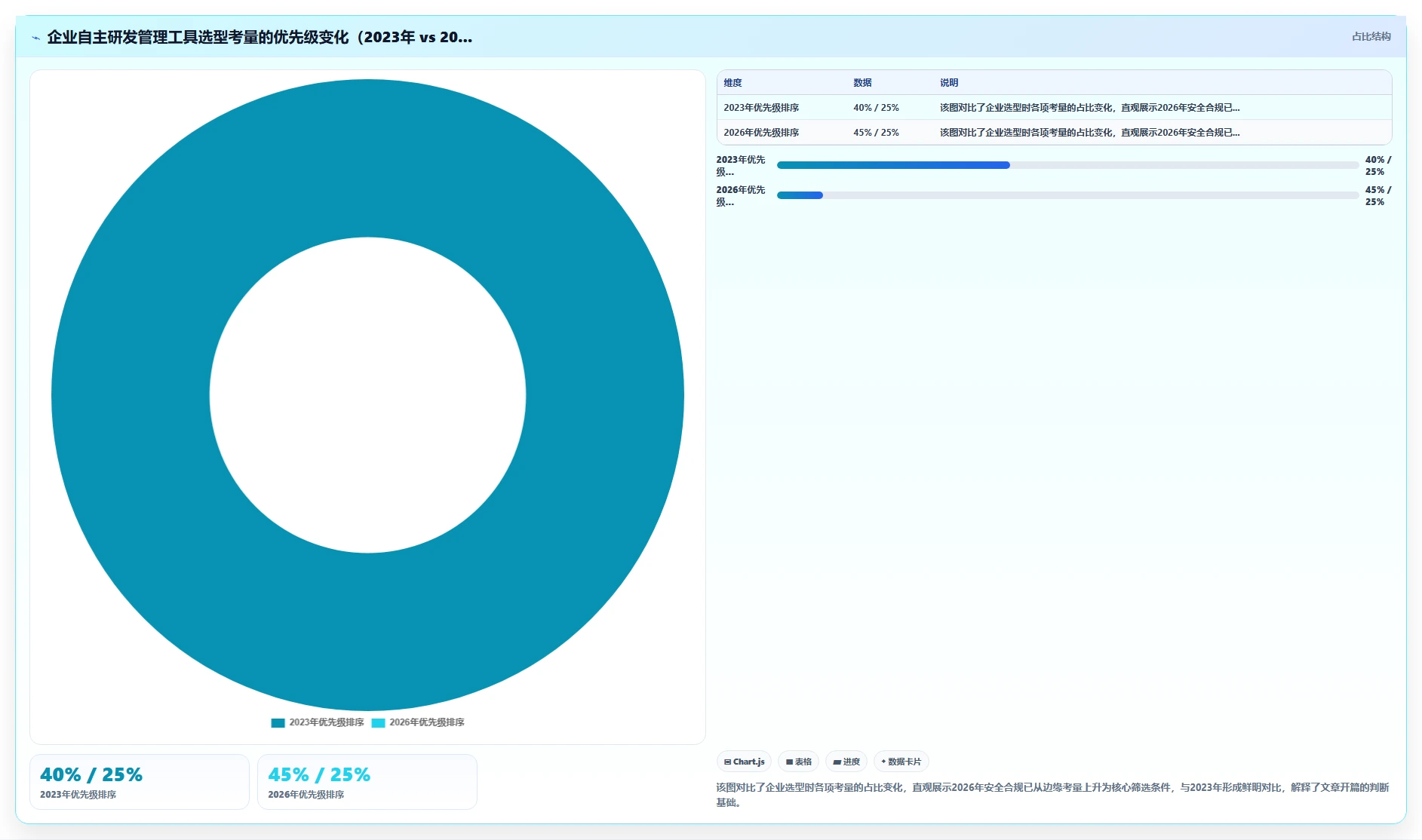Click the 说明 column header

tap(949, 83)
